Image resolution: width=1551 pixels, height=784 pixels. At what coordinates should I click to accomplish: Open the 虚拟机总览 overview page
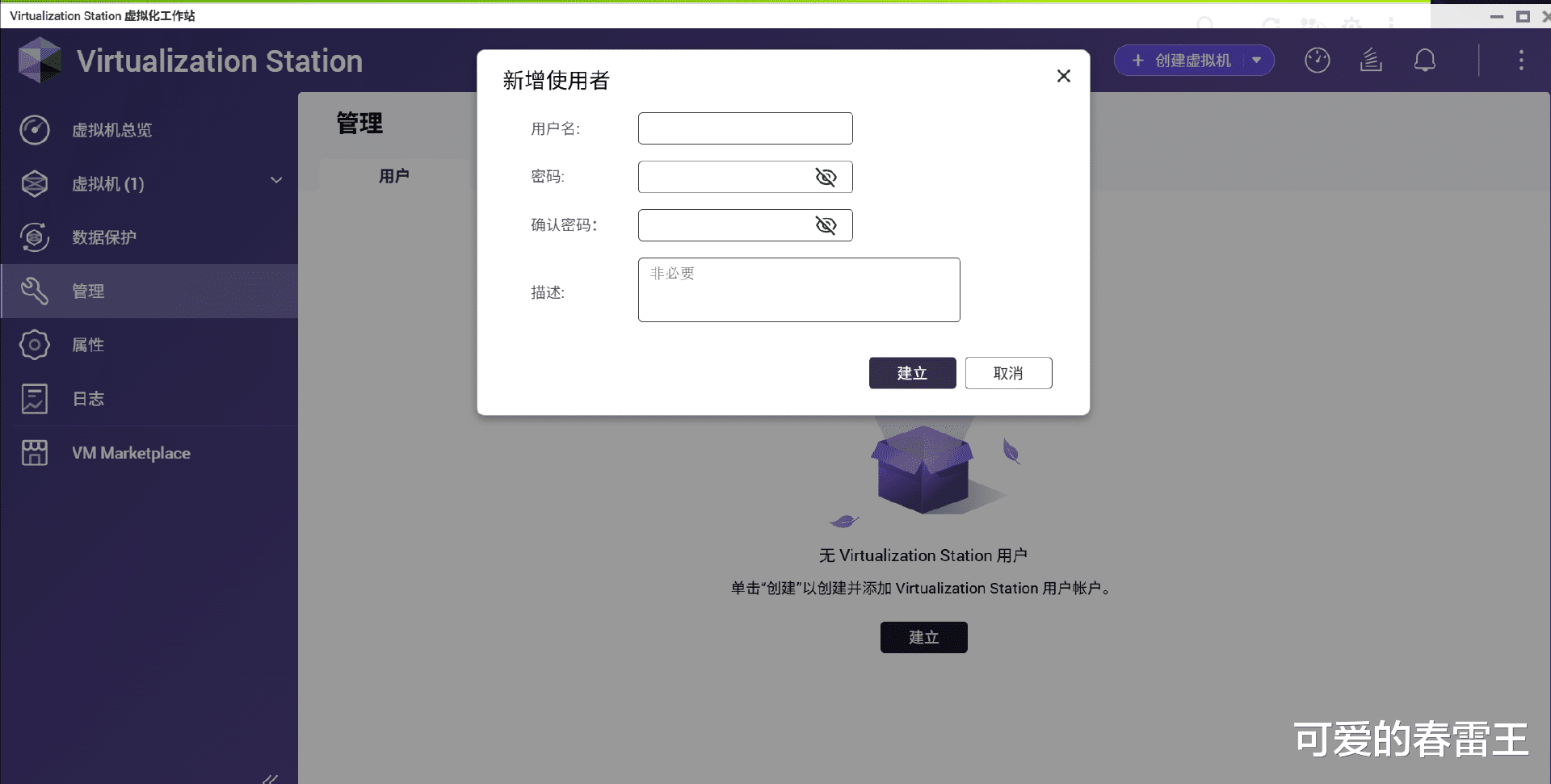[x=111, y=130]
